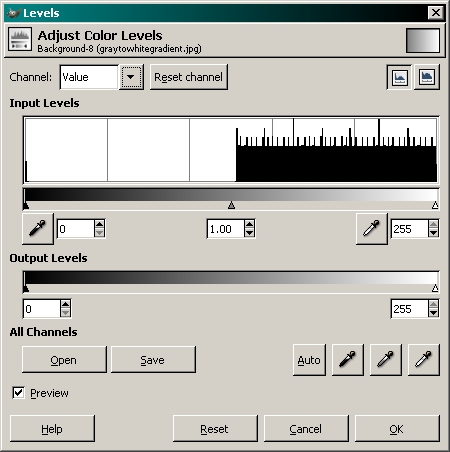Screen dimensions: 450x452
Task: Click the logarithmic histogram icon
Action: click(x=427, y=77)
